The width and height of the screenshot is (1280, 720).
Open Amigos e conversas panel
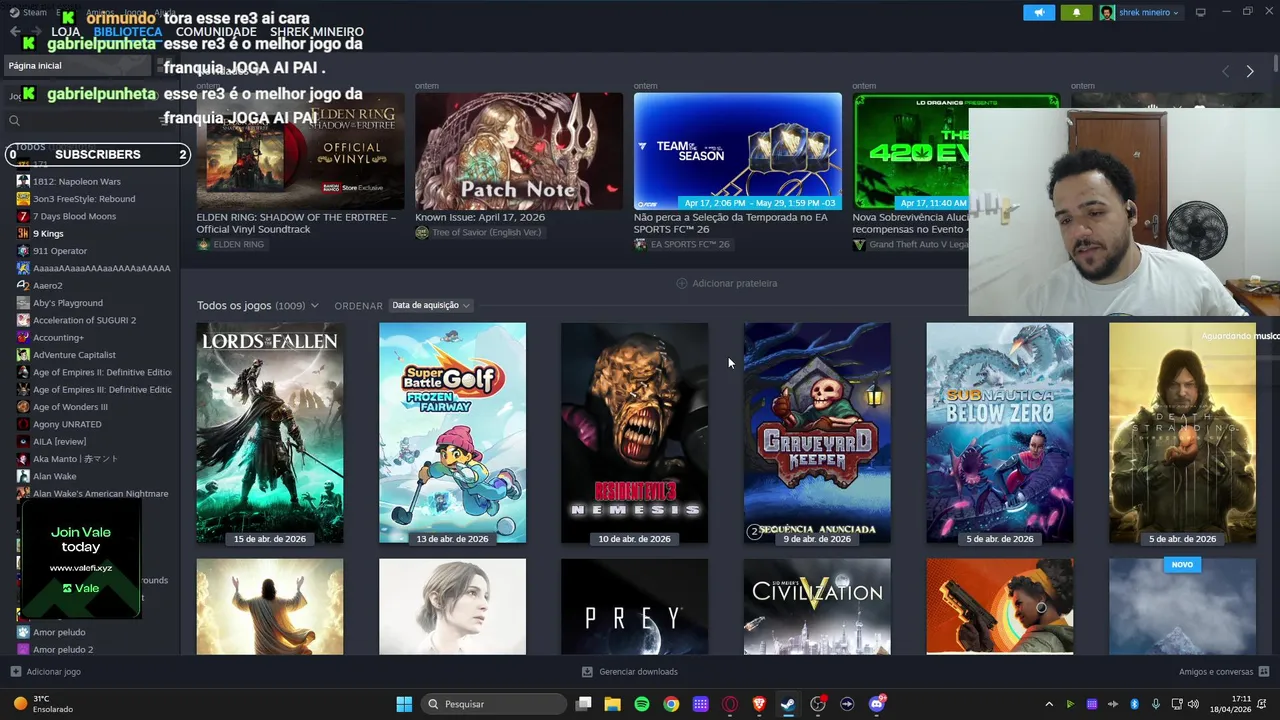pos(1224,672)
